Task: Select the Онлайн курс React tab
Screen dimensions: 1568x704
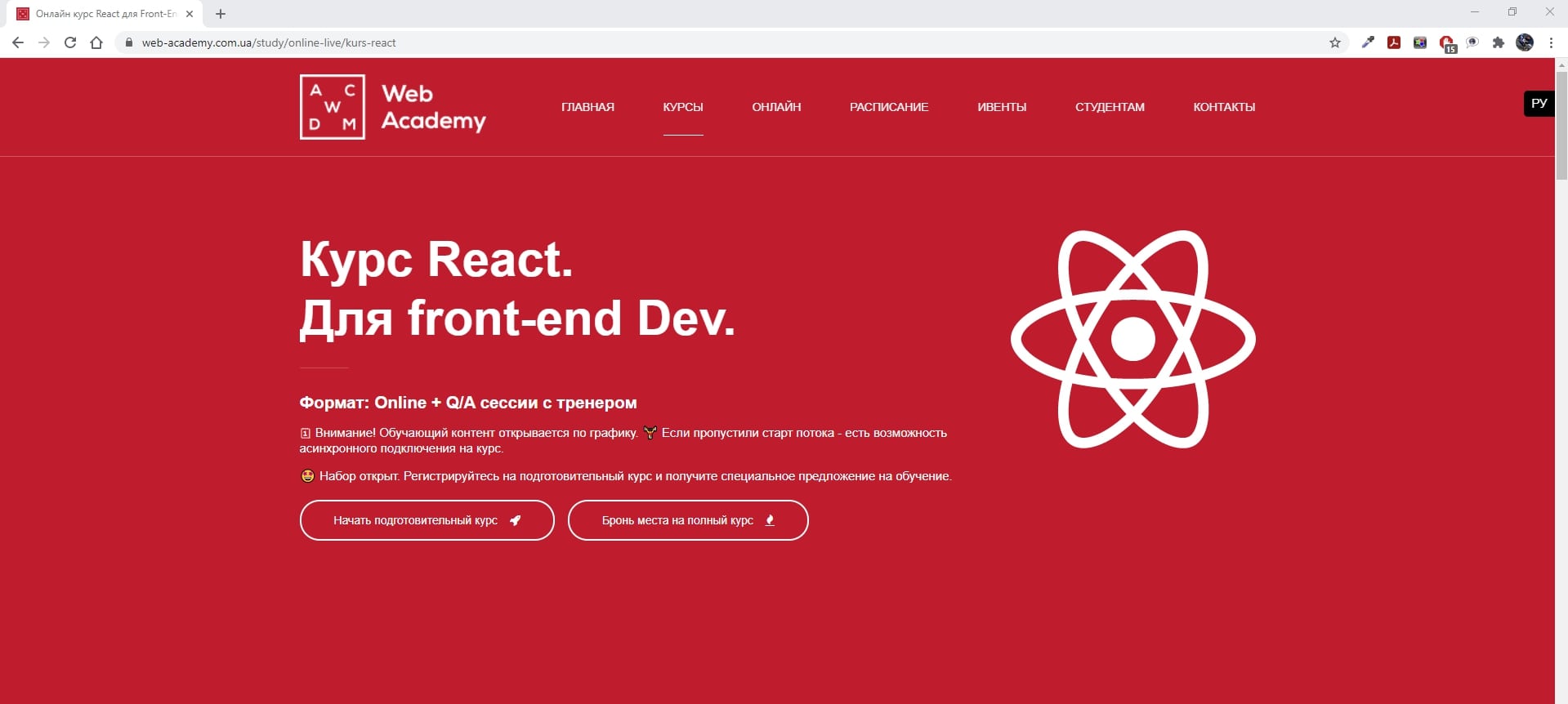Action: tap(105, 14)
